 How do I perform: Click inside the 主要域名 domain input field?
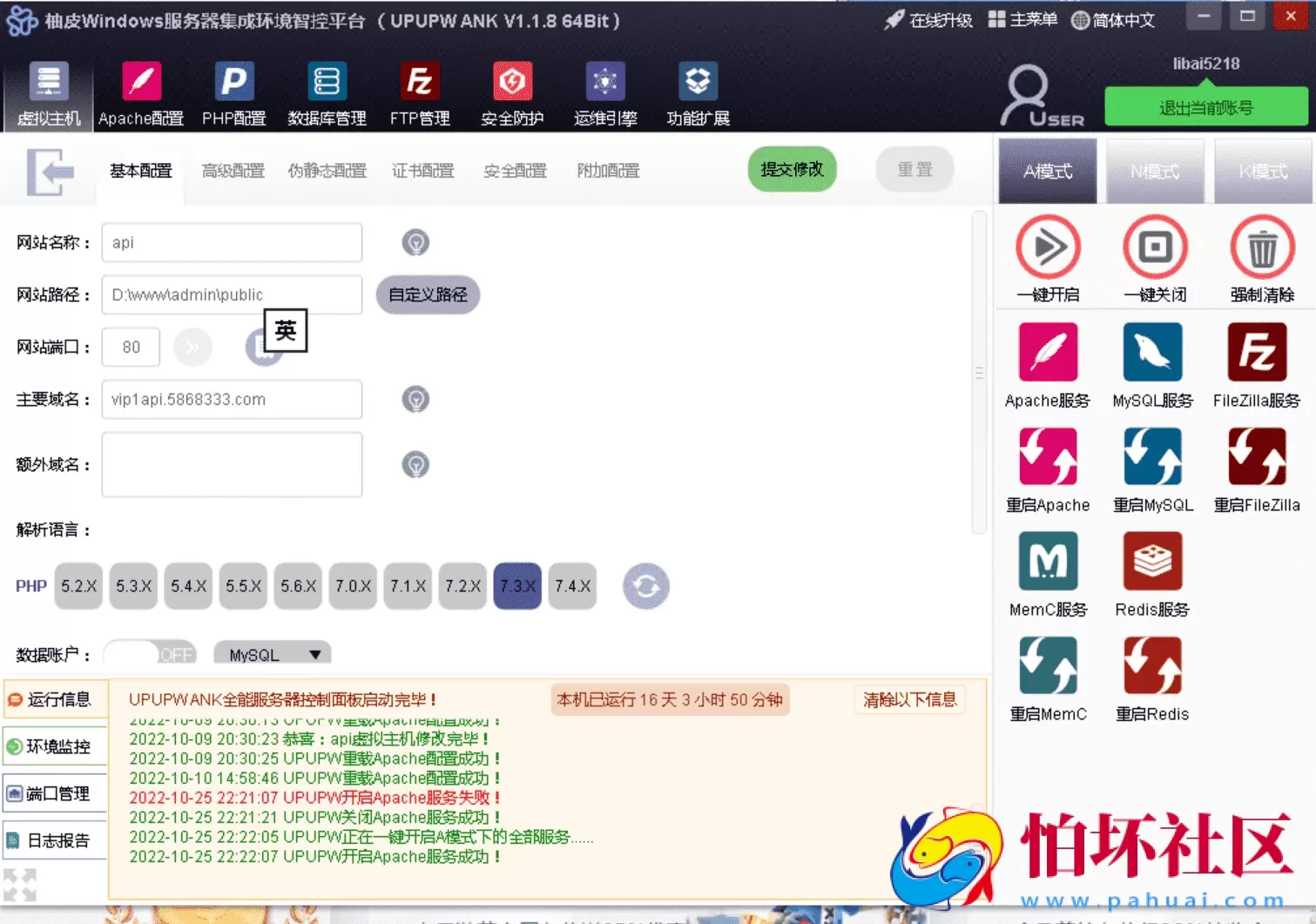231,399
